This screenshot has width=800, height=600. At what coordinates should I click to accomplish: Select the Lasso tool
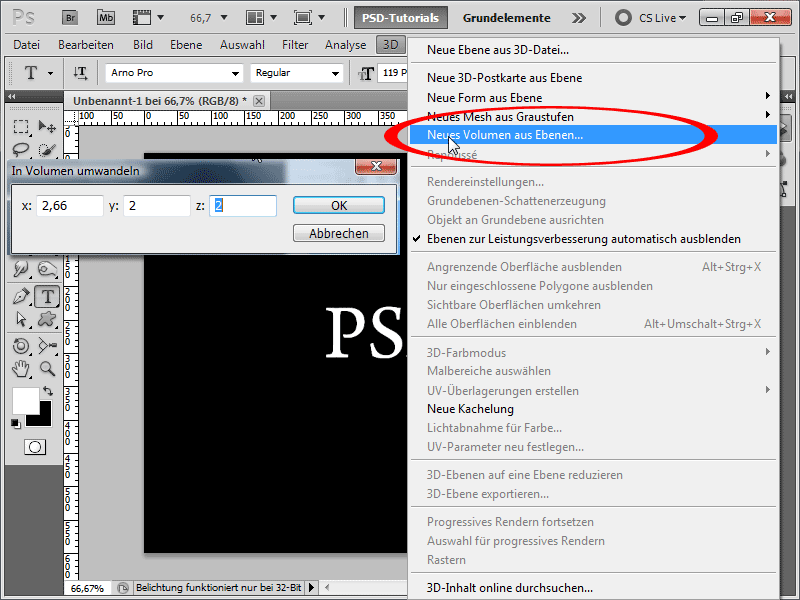click(21, 150)
